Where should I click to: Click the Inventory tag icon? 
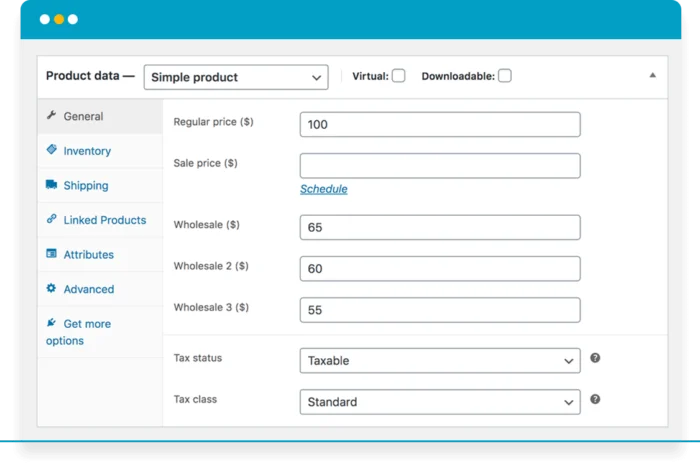click(x=51, y=150)
